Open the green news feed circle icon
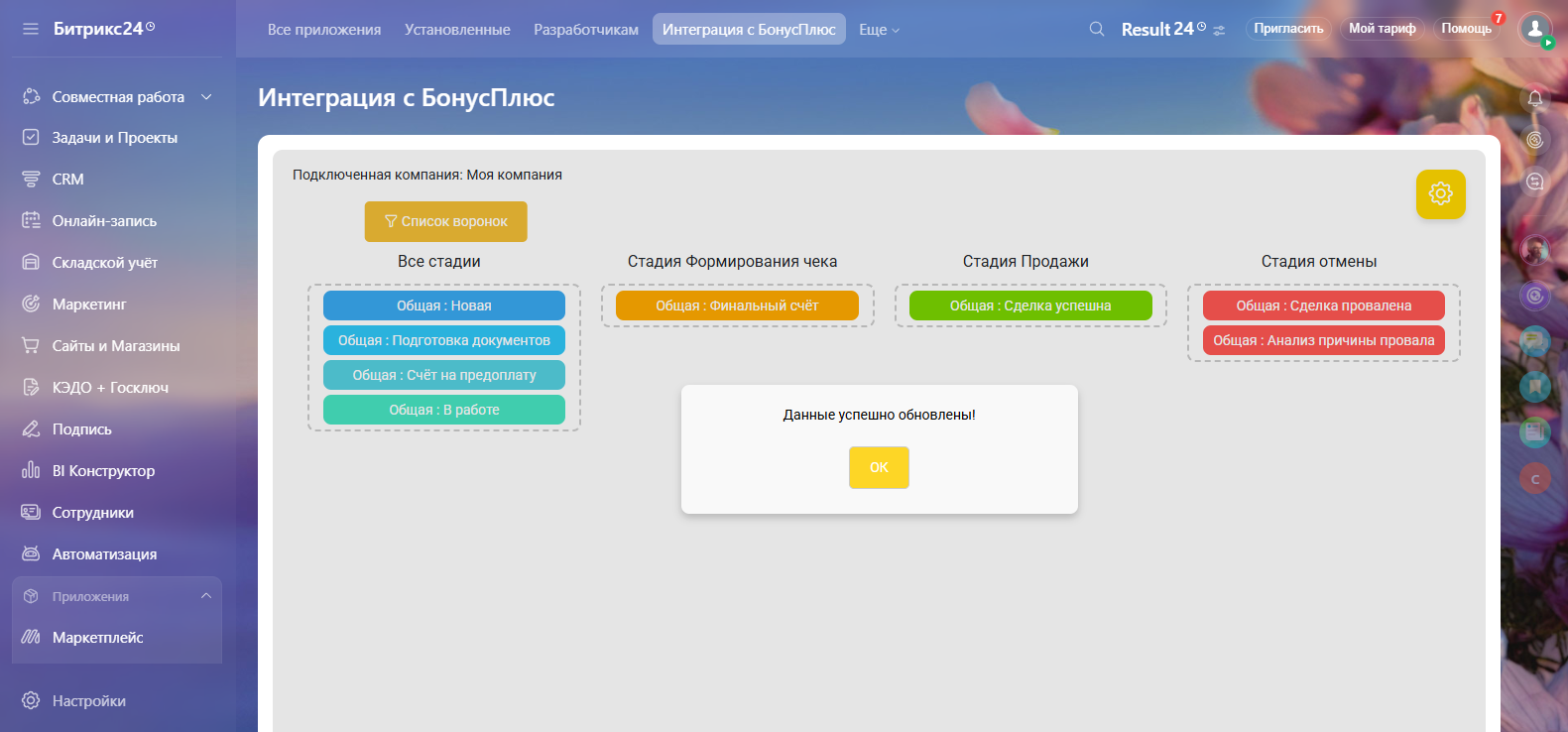The width and height of the screenshot is (1568, 732). click(x=1535, y=432)
